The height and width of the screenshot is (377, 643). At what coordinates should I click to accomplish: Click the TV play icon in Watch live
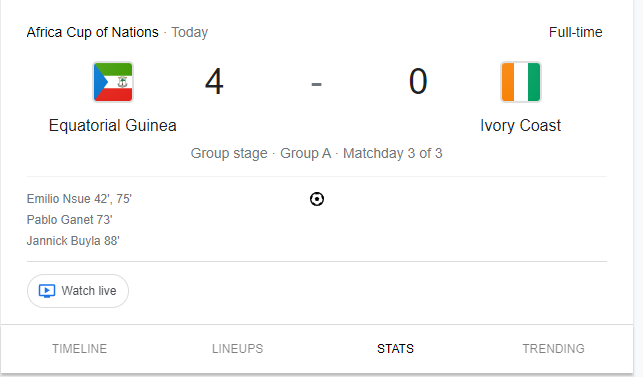coord(47,291)
